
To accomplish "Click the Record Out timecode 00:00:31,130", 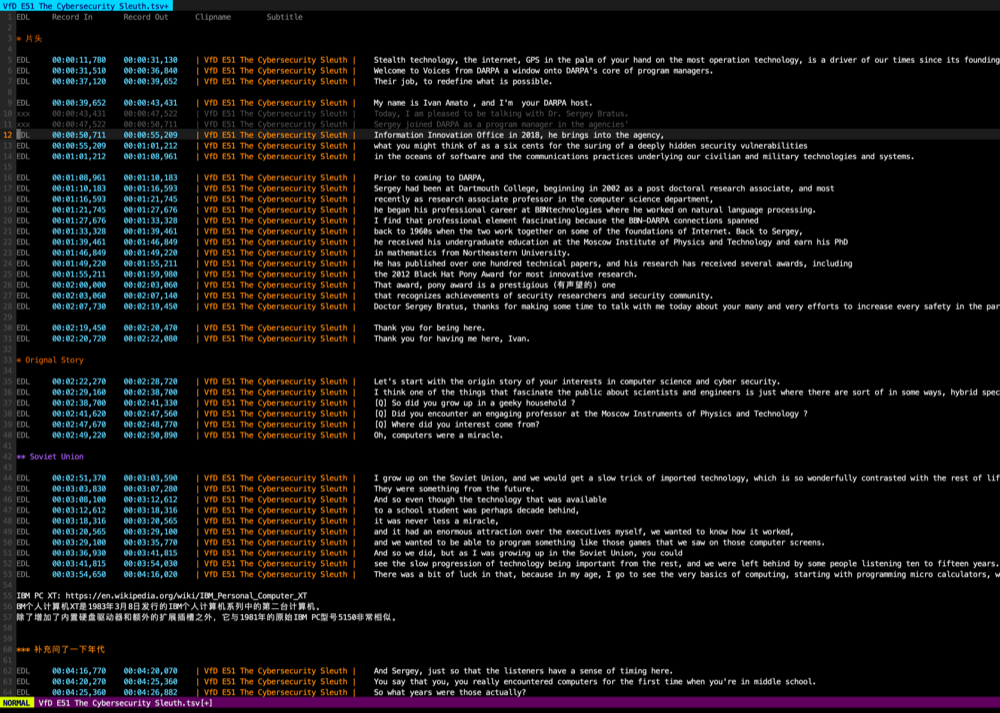I will tap(151, 60).
